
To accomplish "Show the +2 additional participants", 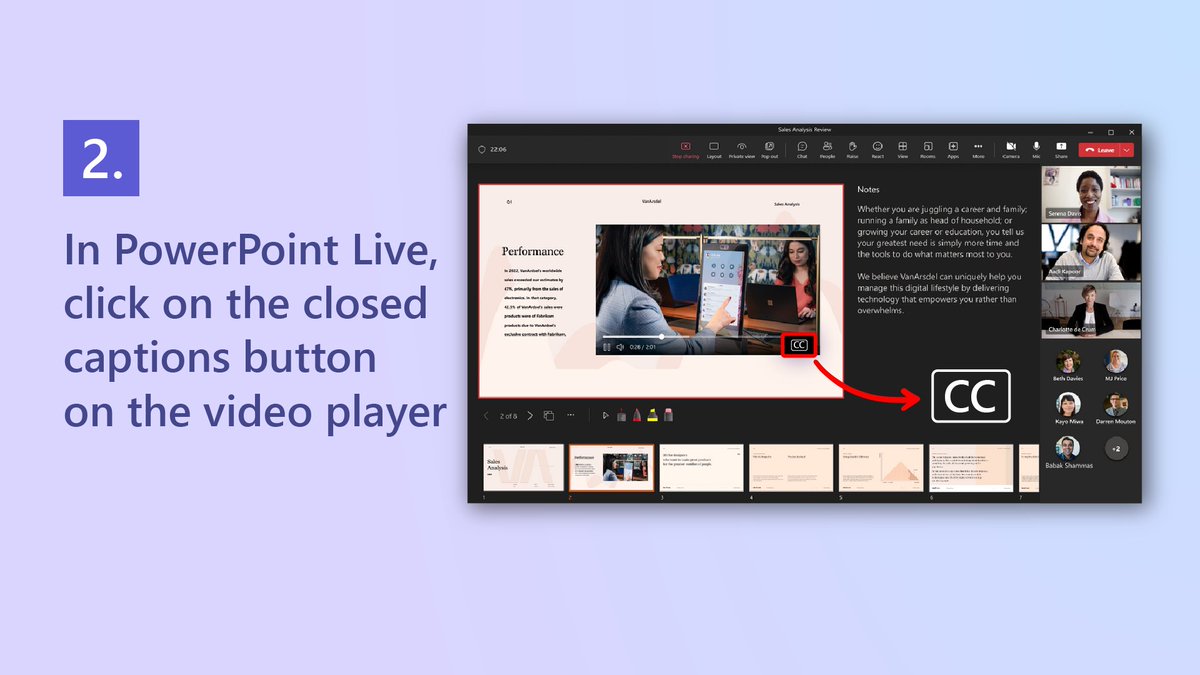I will 1116,449.
